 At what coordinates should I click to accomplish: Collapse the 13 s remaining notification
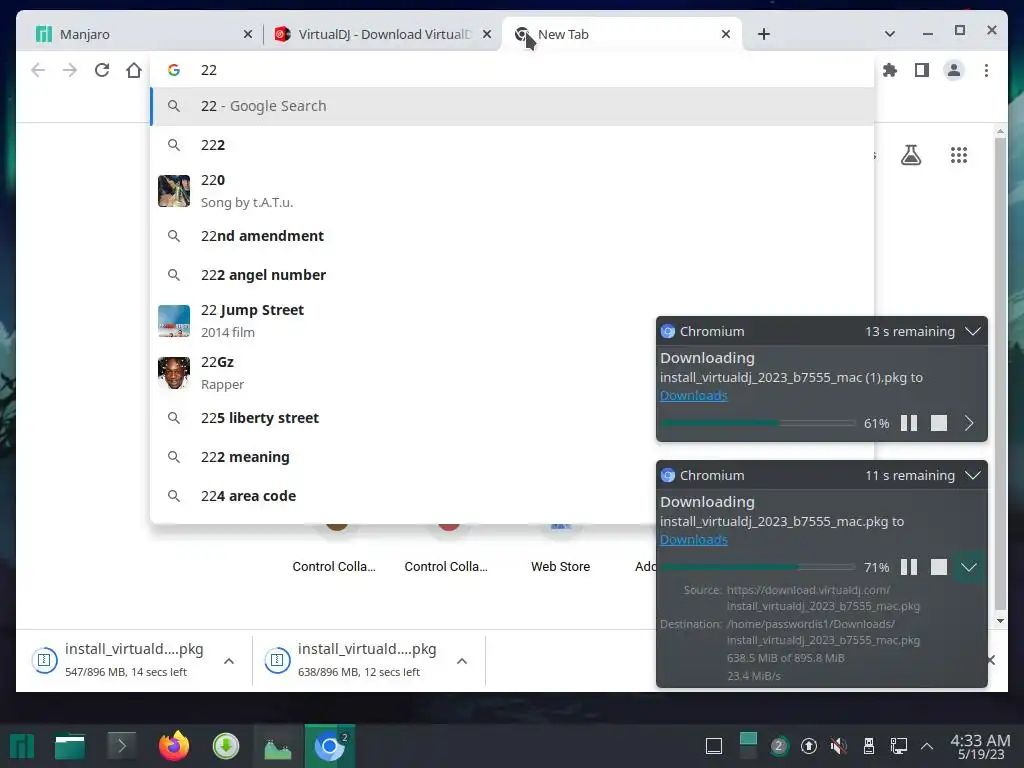pyautogui.click(x=972, y=331)
